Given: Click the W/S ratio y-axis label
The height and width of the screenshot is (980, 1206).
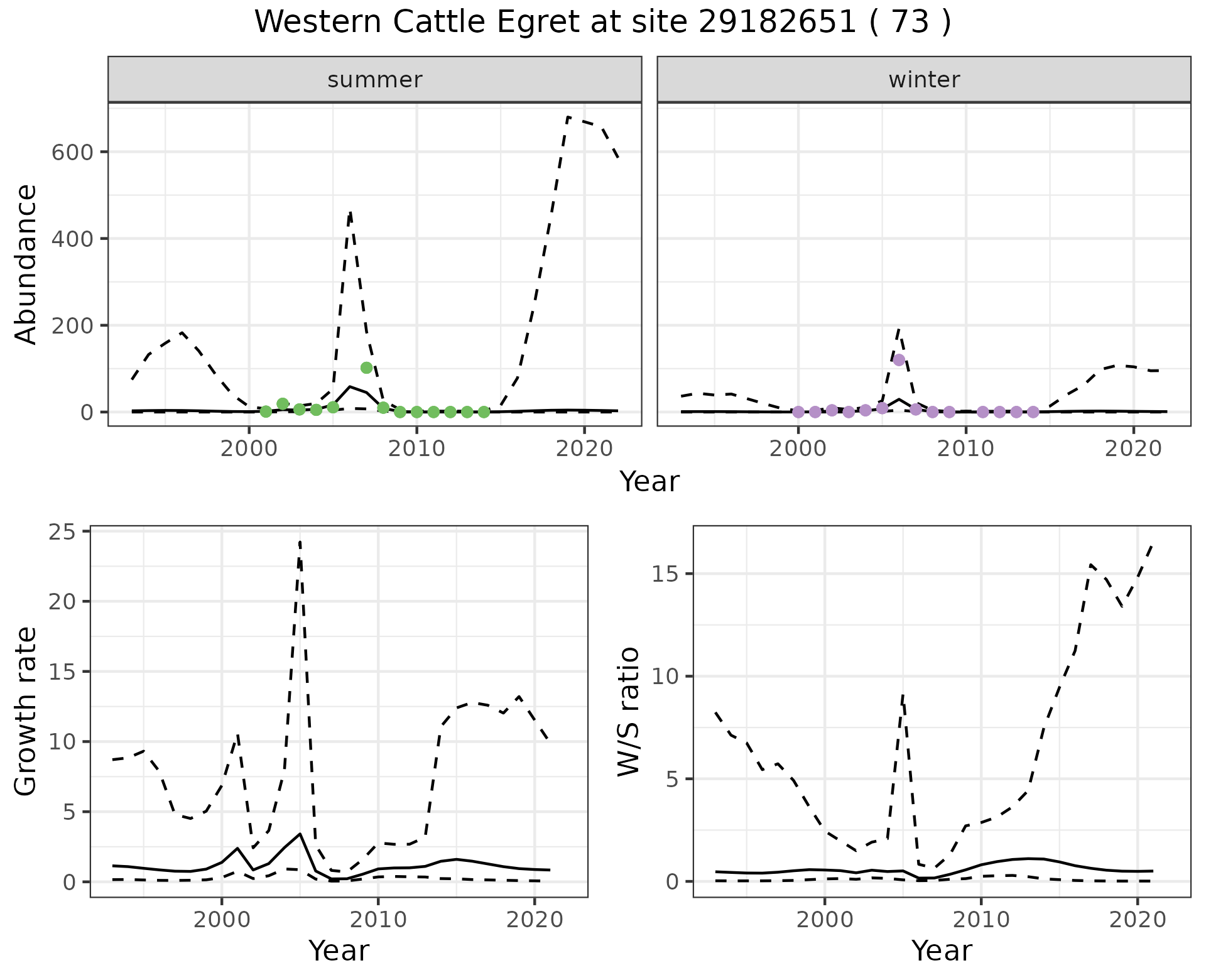Looking at the screenshot, I should (628, 711).
